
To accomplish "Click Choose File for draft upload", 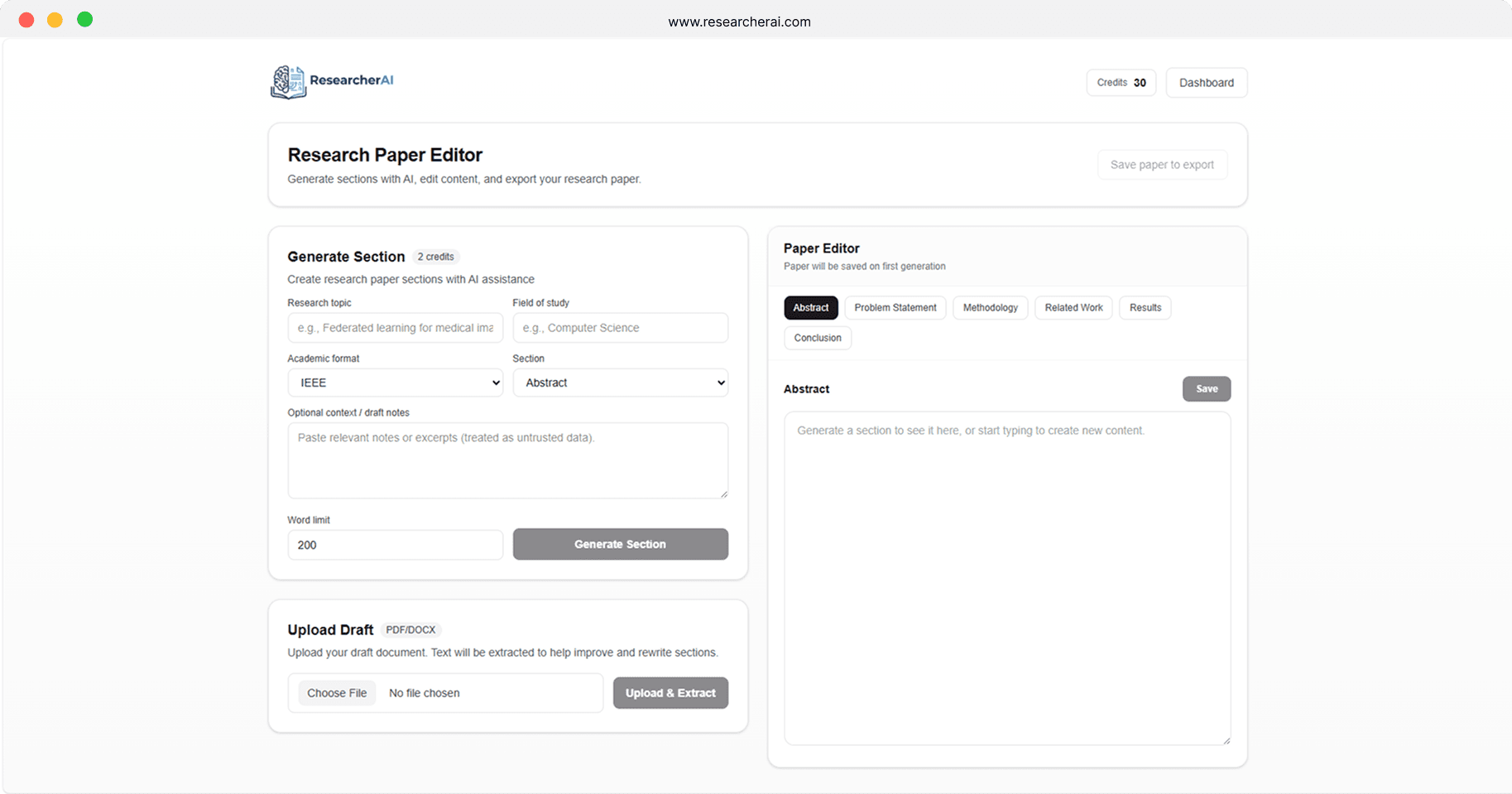I will pos(336,693).
